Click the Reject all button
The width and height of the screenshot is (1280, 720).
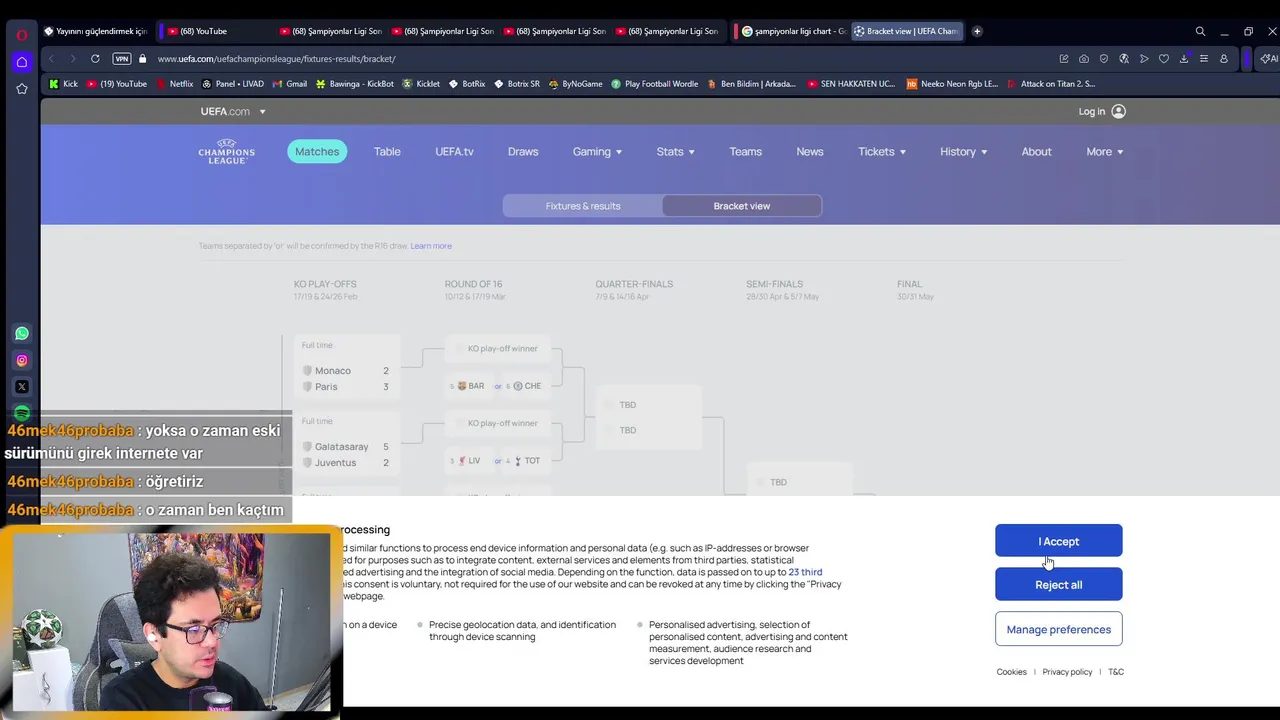(1059, 585)
